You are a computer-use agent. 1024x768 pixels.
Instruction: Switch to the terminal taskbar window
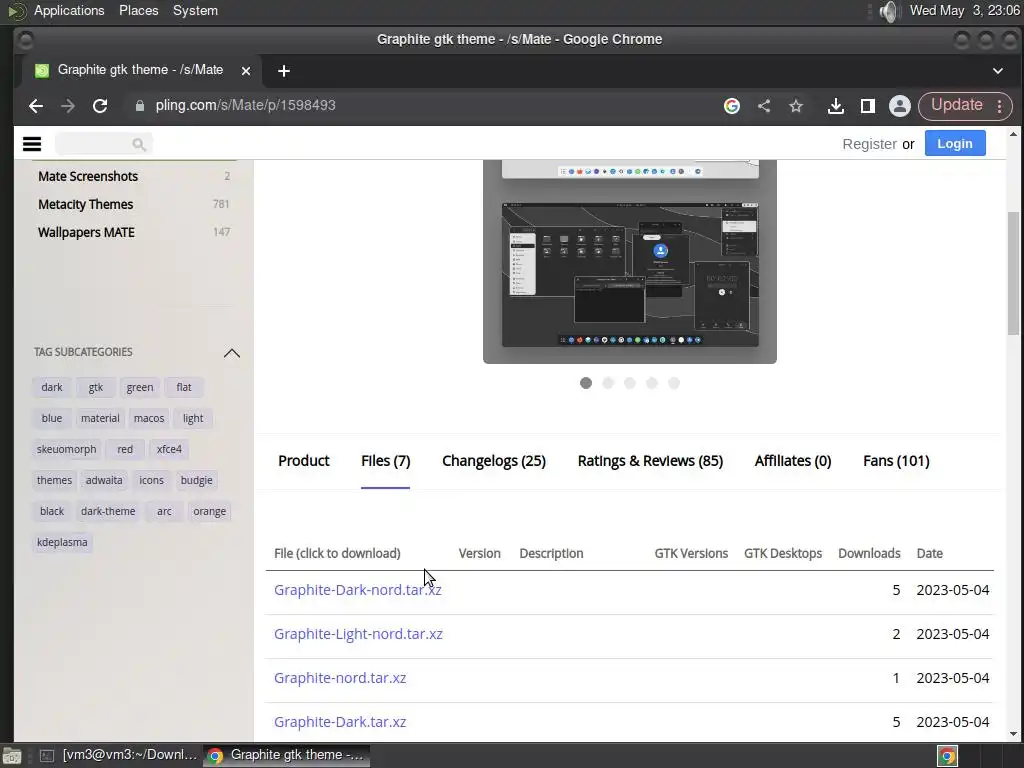(x=118, y=755)
